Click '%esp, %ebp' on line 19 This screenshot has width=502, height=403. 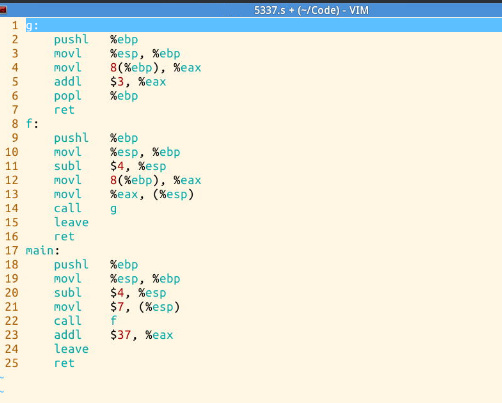click(145, 279)
